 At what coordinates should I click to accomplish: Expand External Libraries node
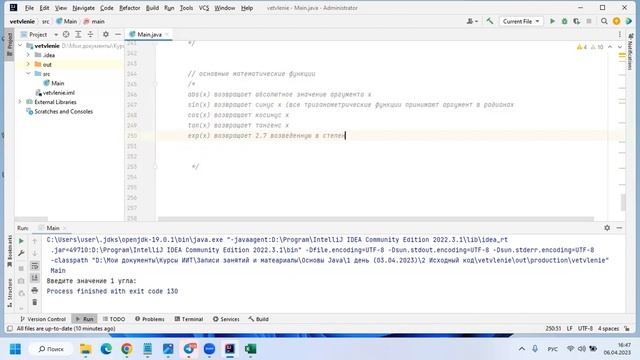[20, 102]
